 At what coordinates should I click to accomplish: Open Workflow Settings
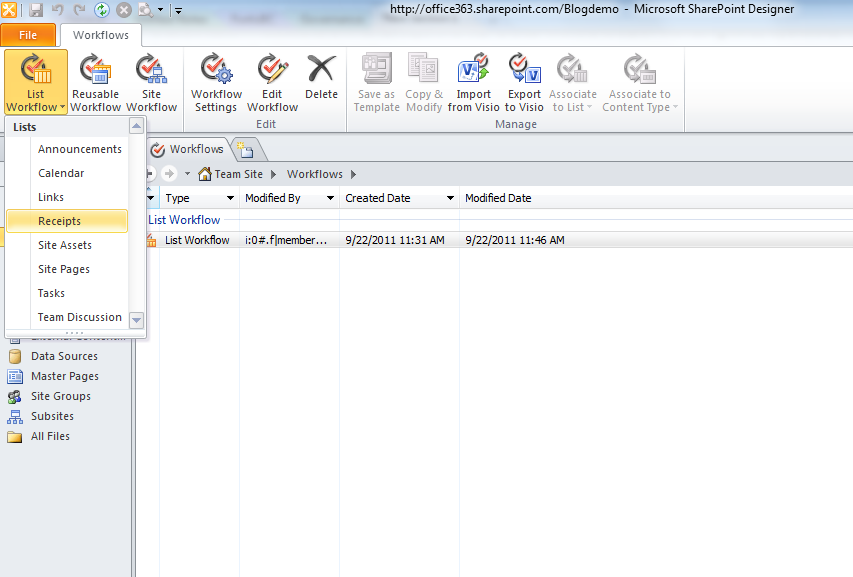point(217,82)
